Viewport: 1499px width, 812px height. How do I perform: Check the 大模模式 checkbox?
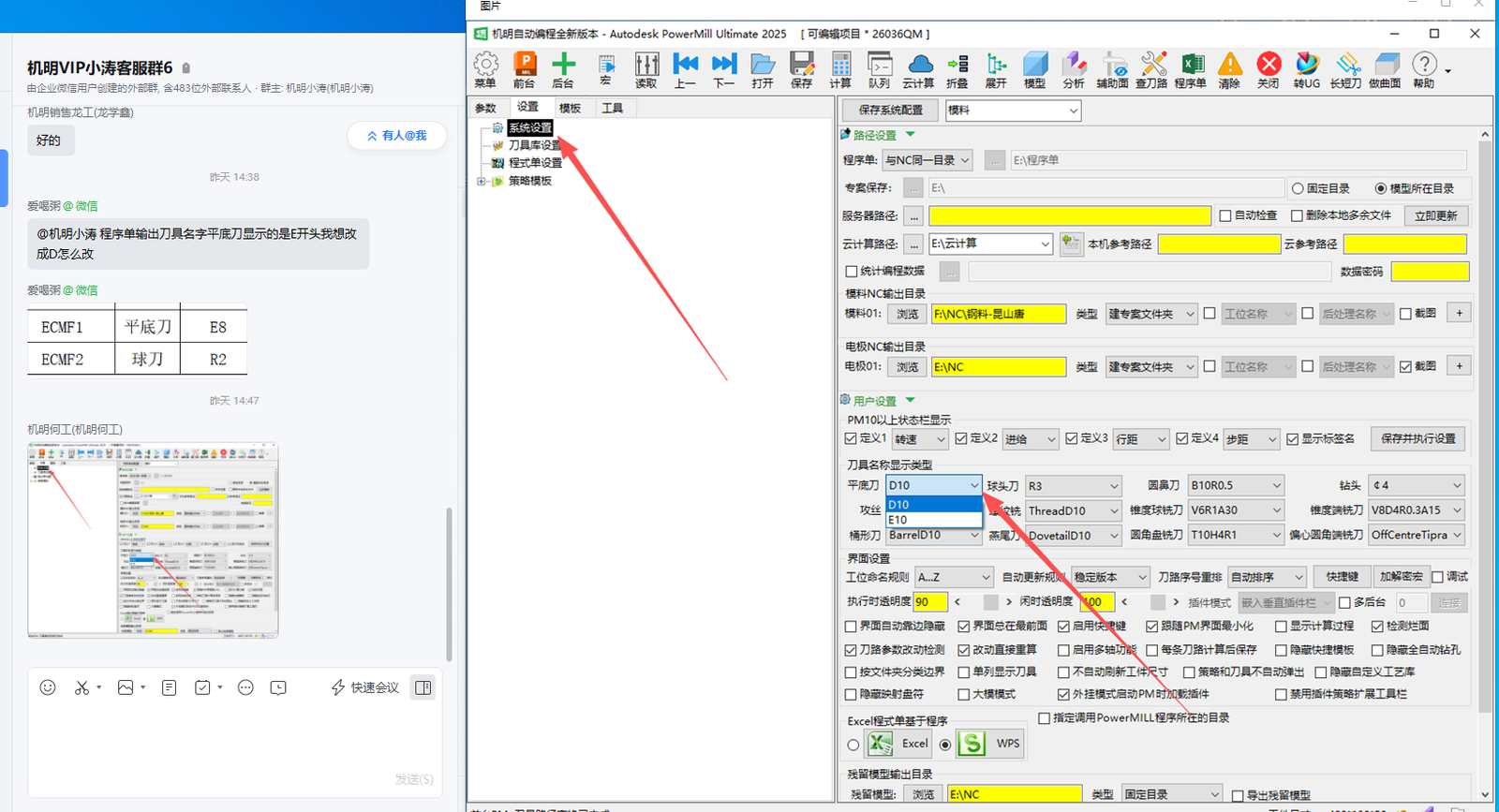coord(963,695)
